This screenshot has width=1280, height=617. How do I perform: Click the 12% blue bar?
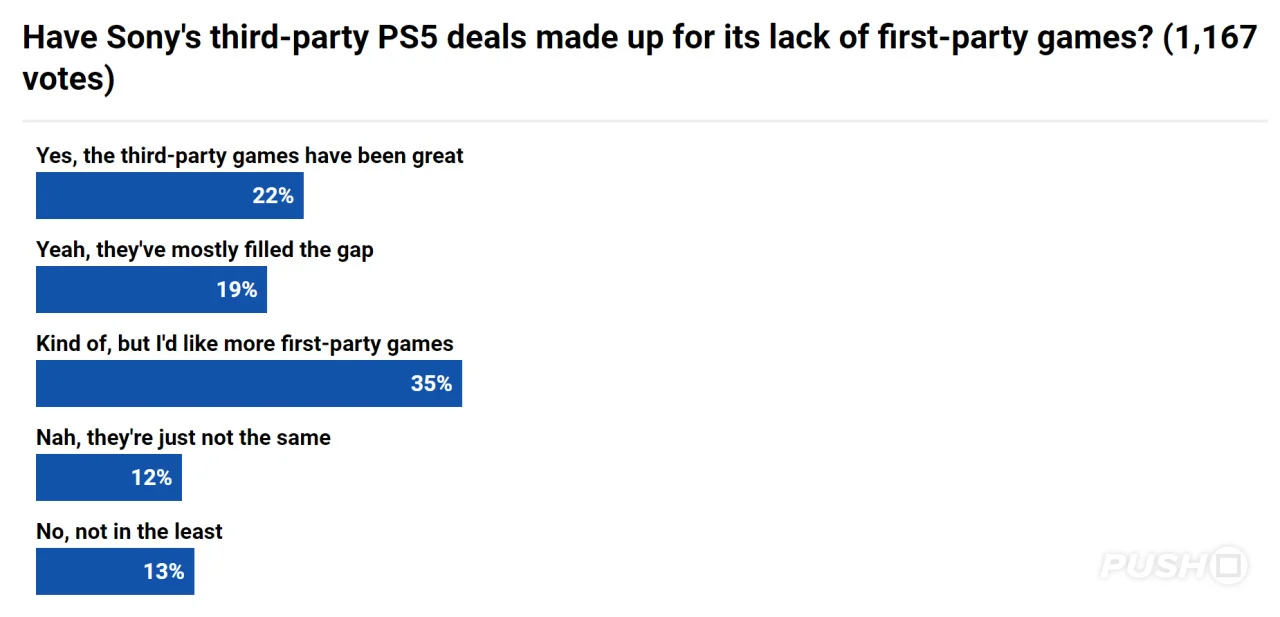coord(109,477)
